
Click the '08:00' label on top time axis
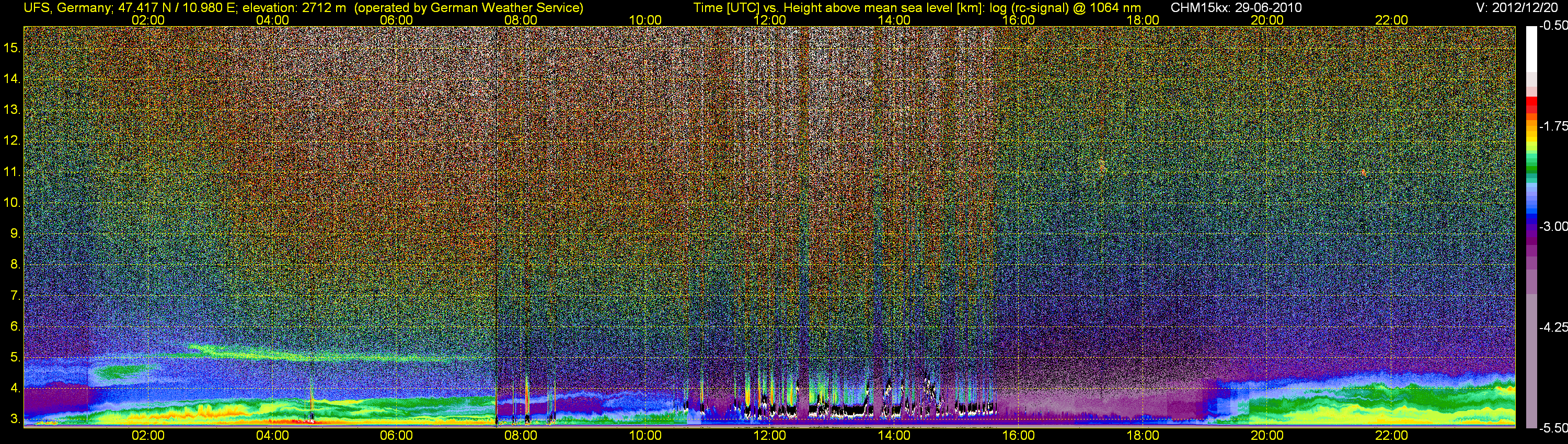(x=521, y=20)
